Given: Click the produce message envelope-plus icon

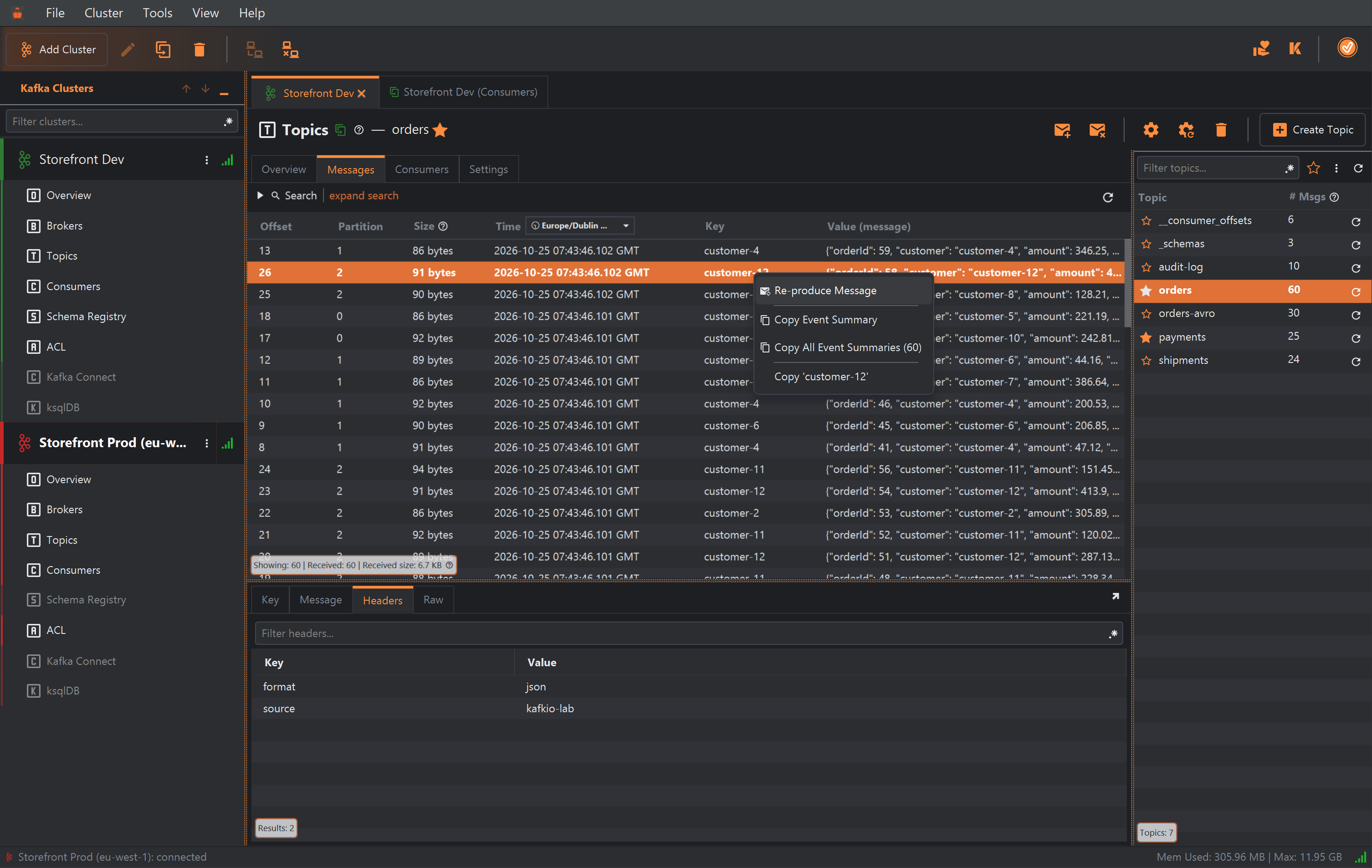Looking at the screenshot, I should point(1062,130).
